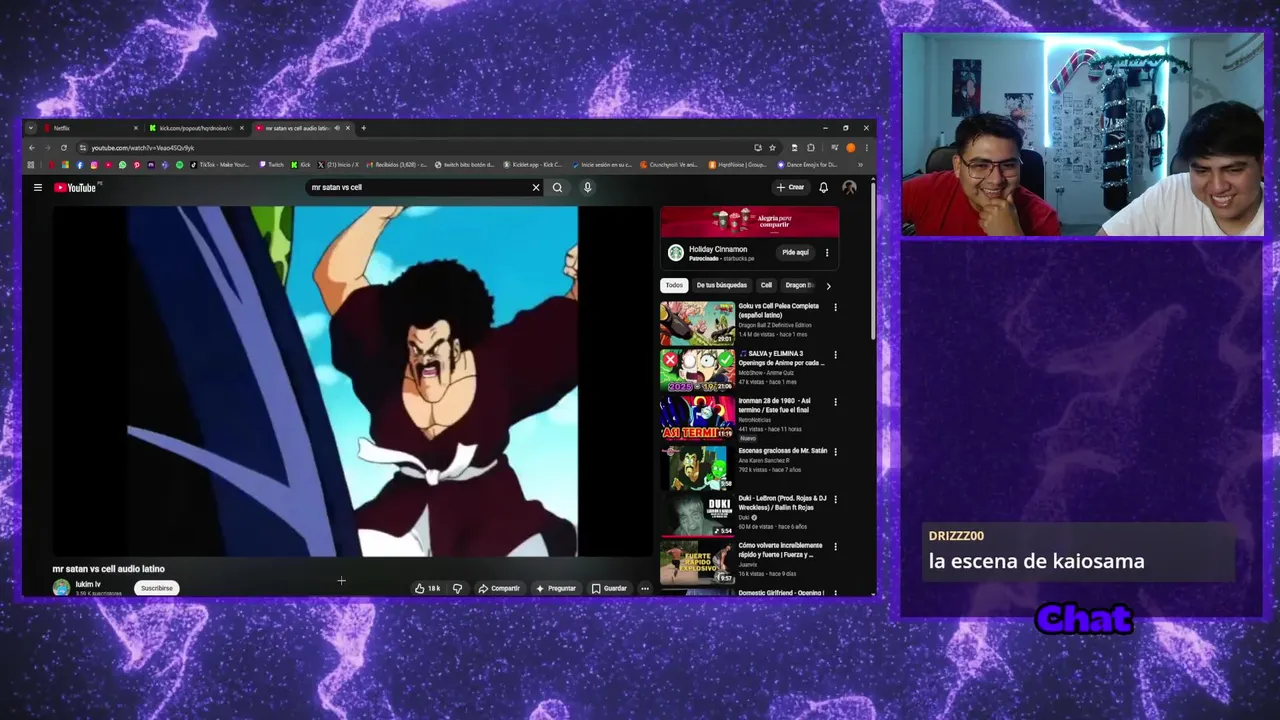This screenshot has width=1280, height=720.
Task: Open the browser extensions puzzle icon
Action: tap(810, 148)
